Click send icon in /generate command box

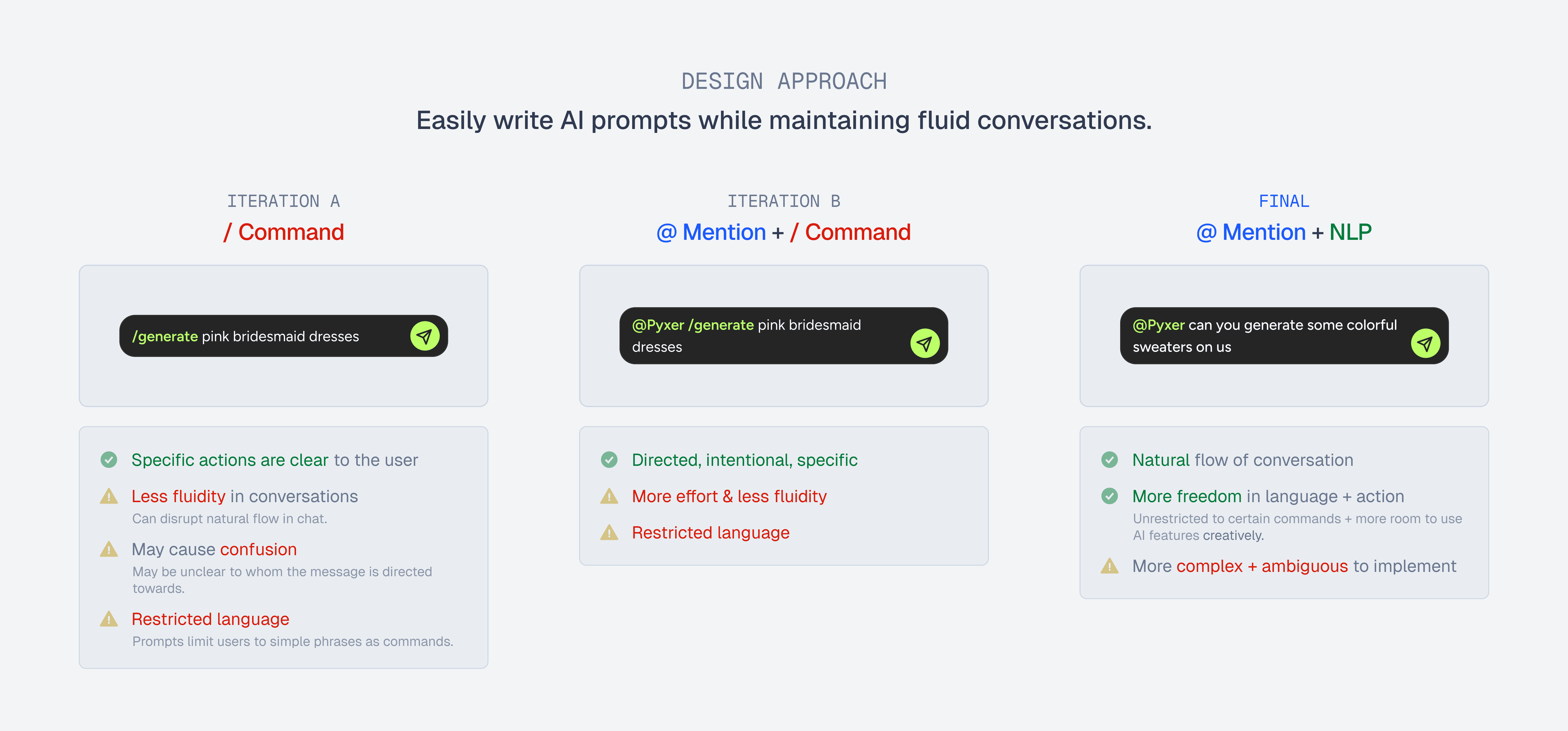click(x=425, y=336)
